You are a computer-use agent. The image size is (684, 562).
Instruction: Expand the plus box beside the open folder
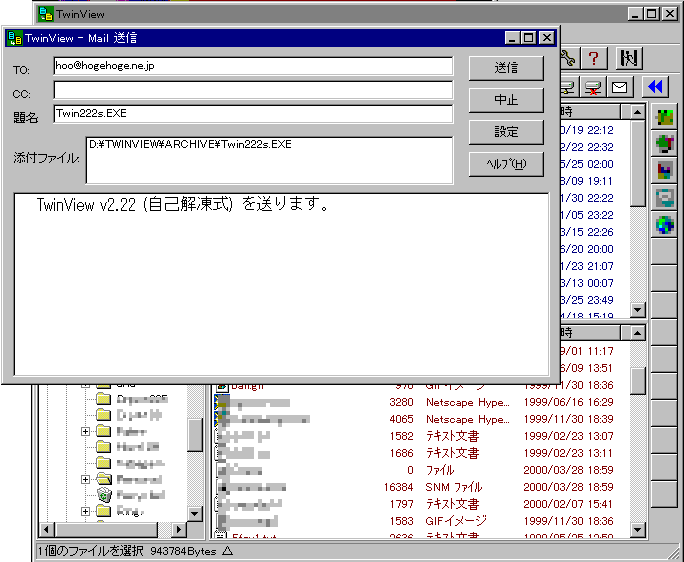(x=86, y=479)
